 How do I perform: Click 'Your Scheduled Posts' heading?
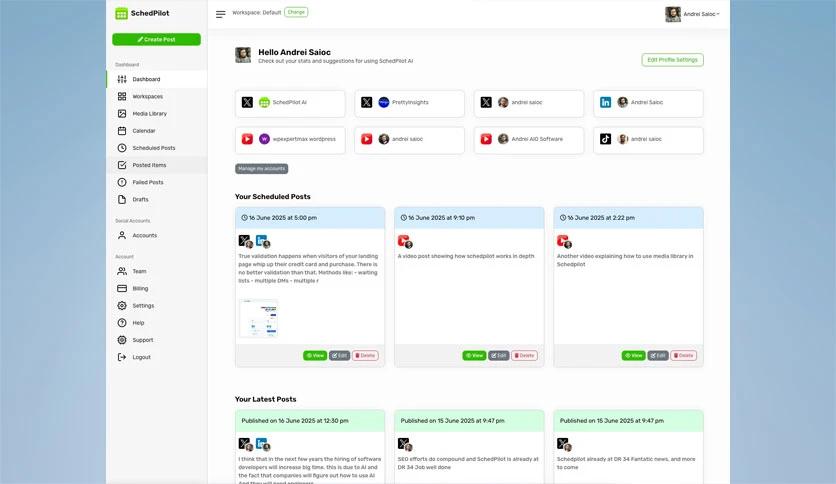pos(272,197)
